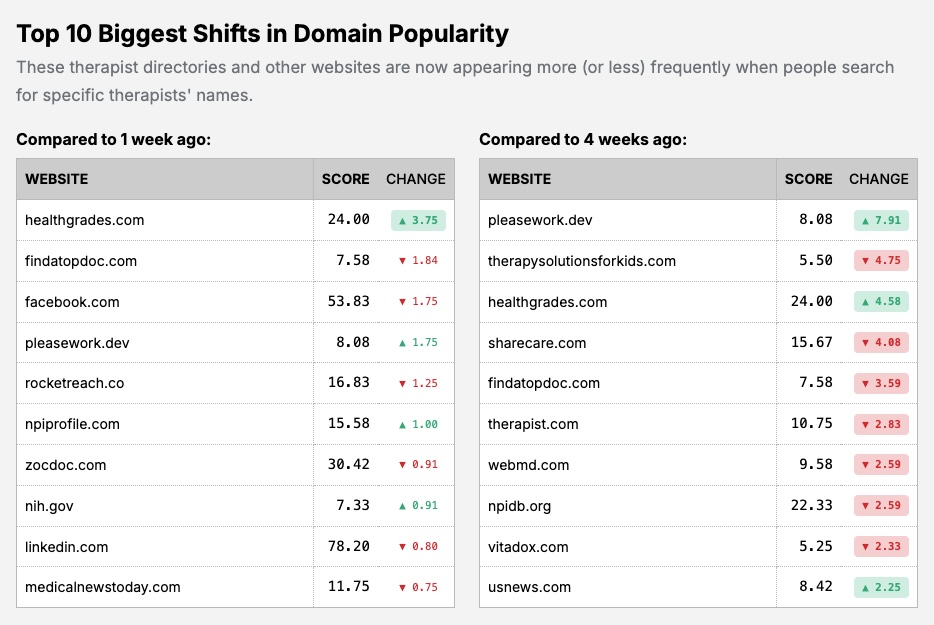Click the green 2.25 change badge for usnews.com
The image size is (934, 625).
881,587
